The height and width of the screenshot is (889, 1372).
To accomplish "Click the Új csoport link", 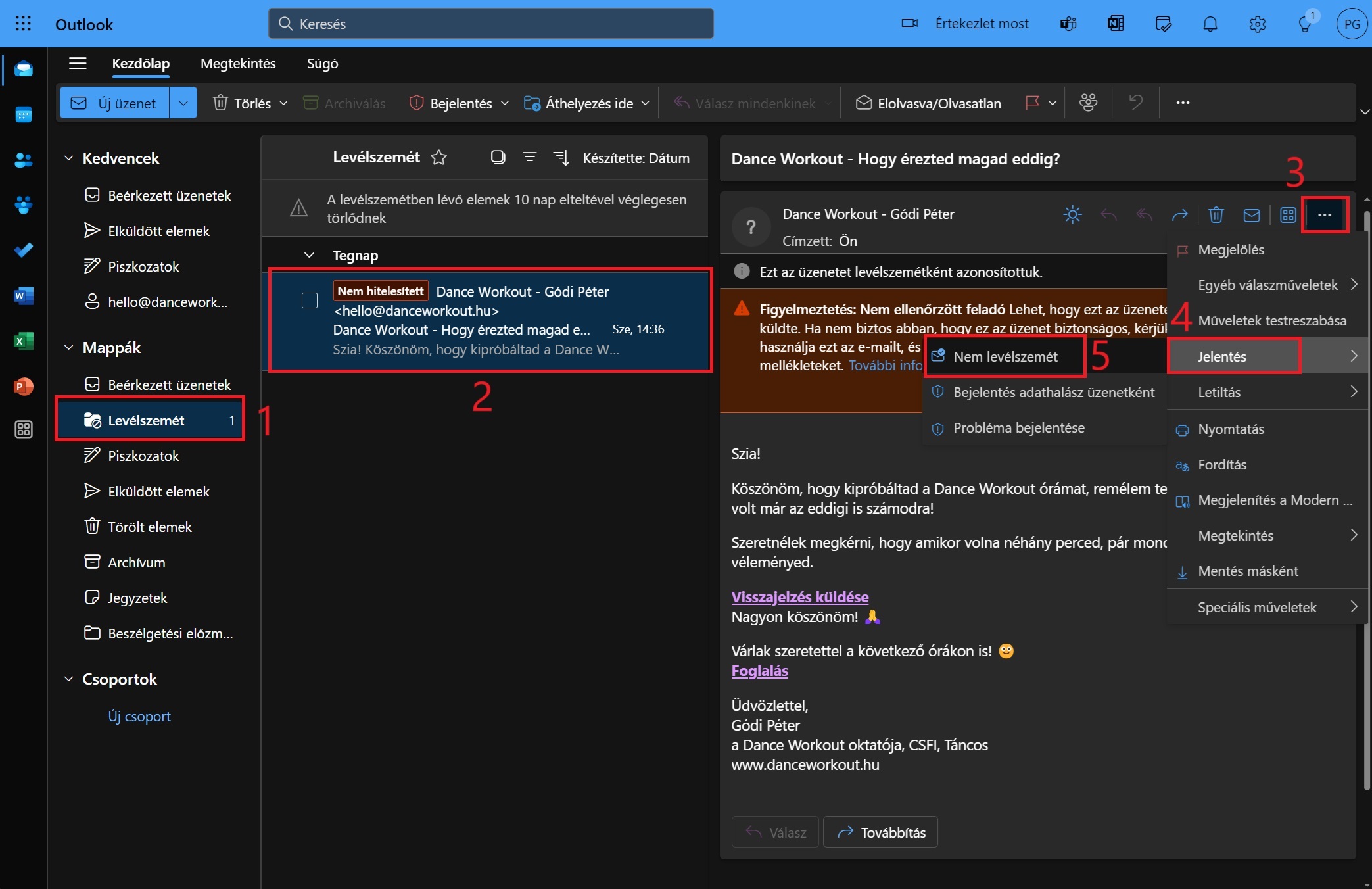I will click(x=139, y=716).
